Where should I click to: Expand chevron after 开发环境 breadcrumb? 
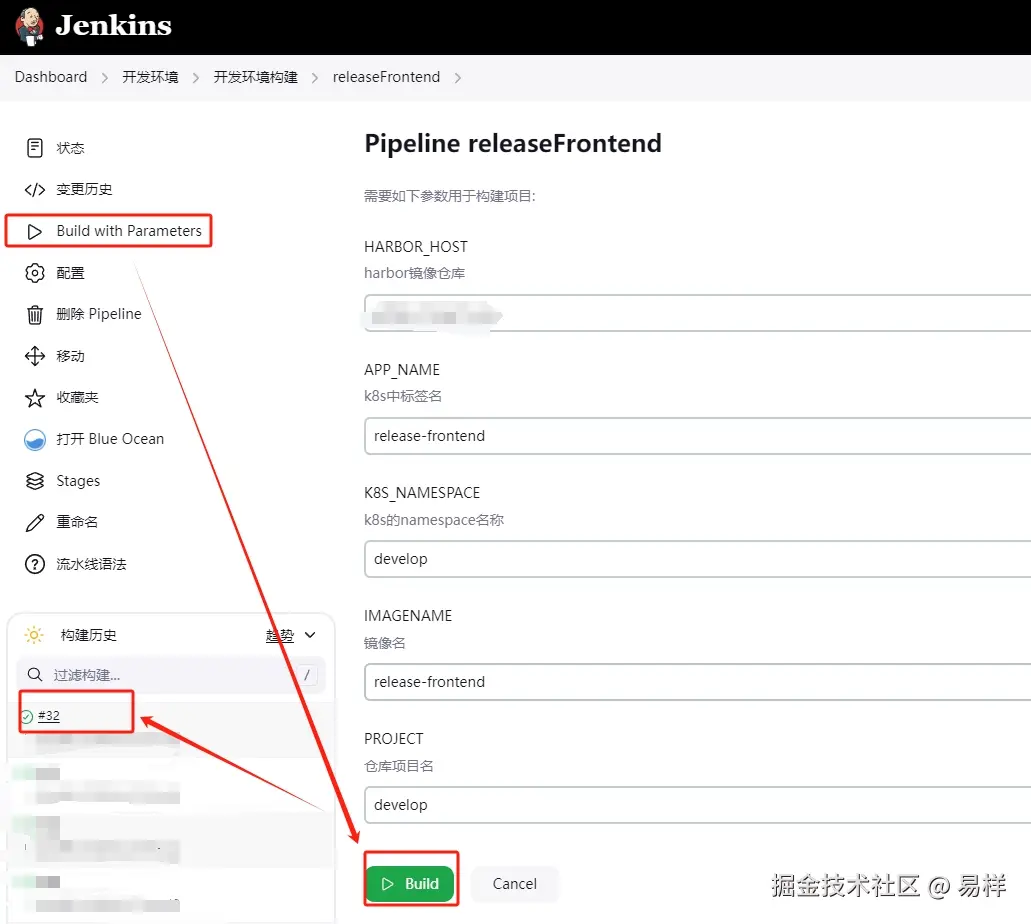click(x=195, y=78)
